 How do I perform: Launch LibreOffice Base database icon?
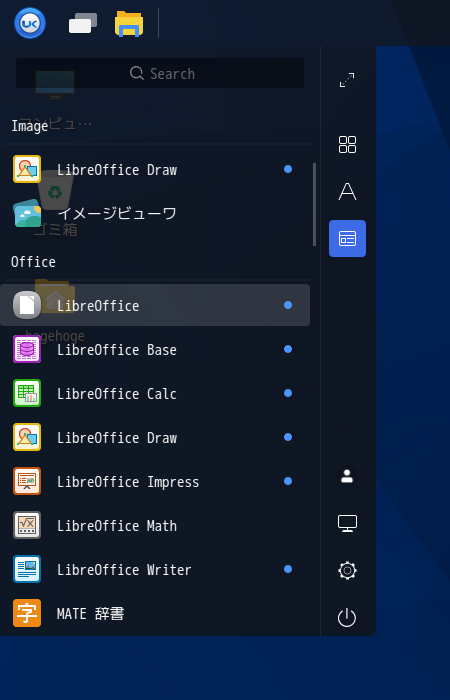click(x=27, y=349)
